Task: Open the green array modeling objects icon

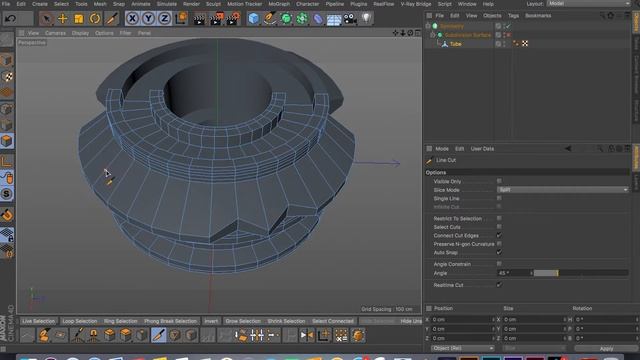Action: (x=302, y=18)
